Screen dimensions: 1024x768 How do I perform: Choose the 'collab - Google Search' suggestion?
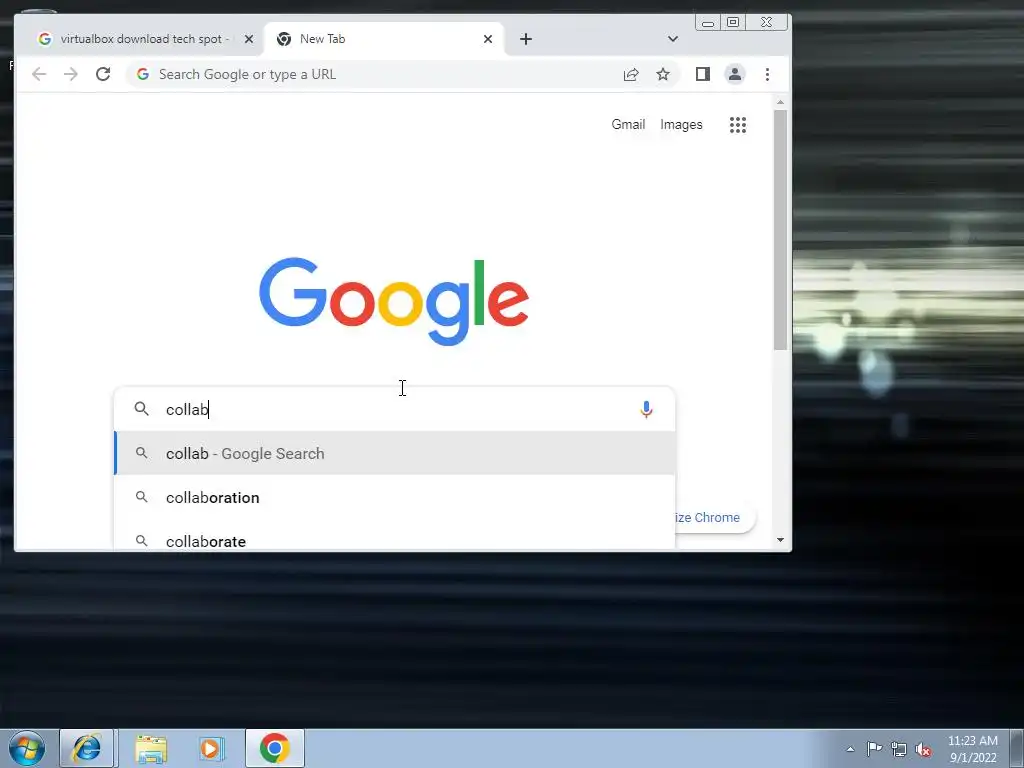(394, 454)
